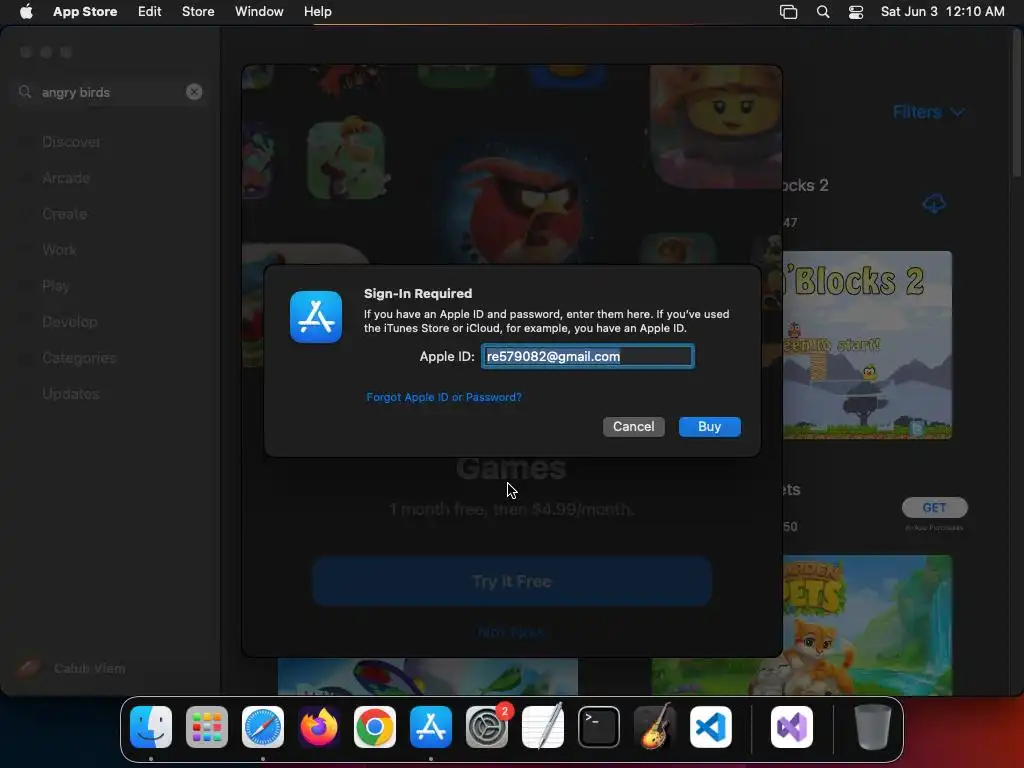This screenshot has width=1024, height=768.
Task: Click the screen mirroring menu bar icon
Action: [x=788, y=12]
